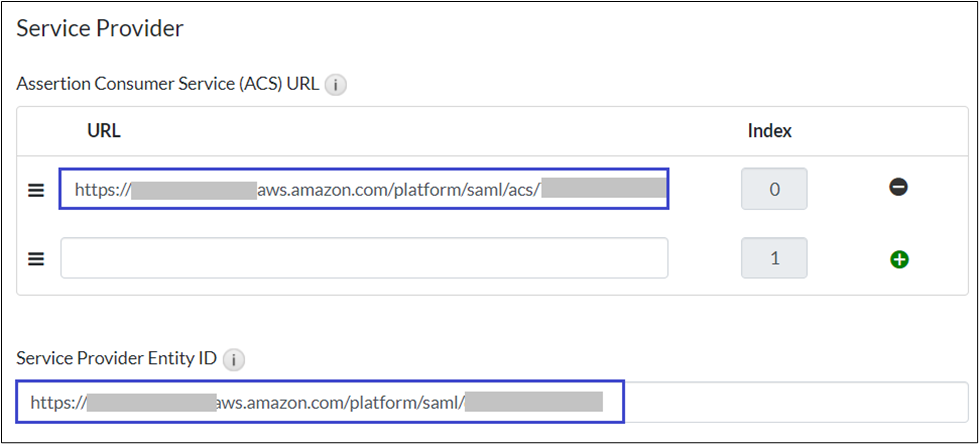This screenshot has width=979, height=444.
Task: Select the Index box showing 1
Action: 773,258
